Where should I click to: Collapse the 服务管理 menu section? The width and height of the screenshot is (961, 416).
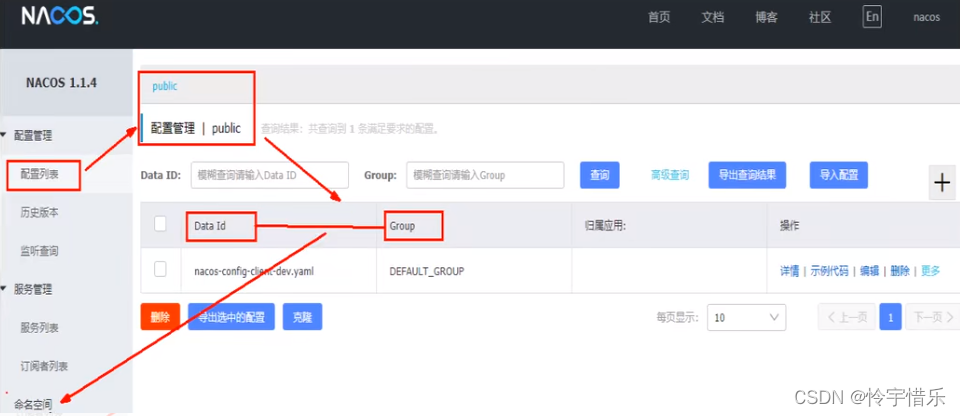34,289
